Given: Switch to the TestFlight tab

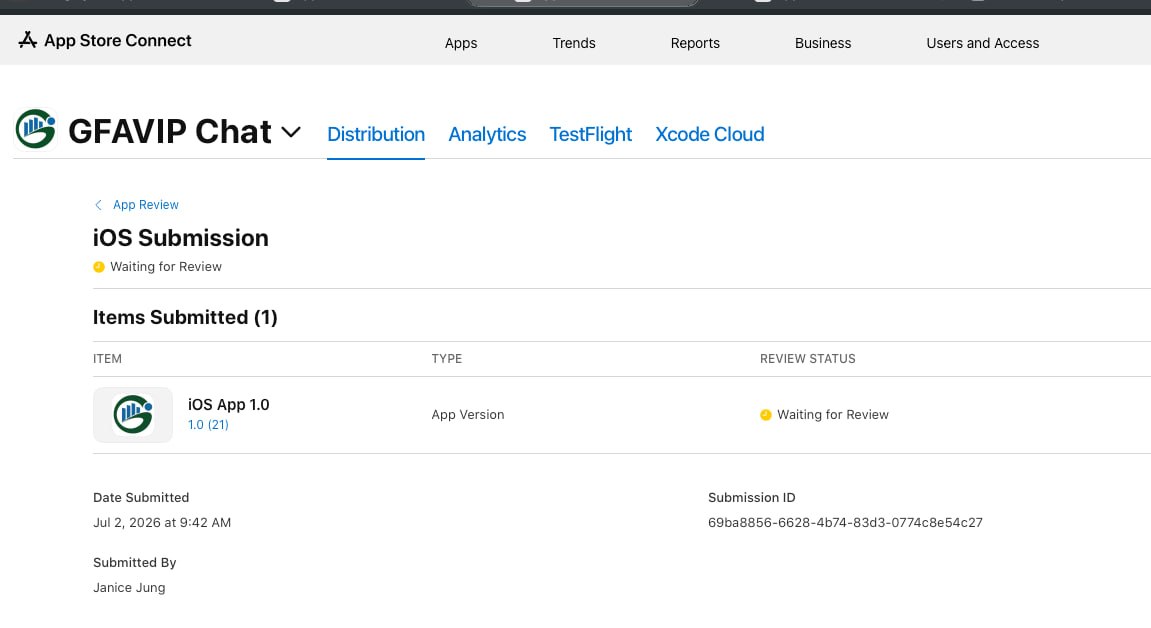Looking at the screenshot, I should [x=591, y=134].
